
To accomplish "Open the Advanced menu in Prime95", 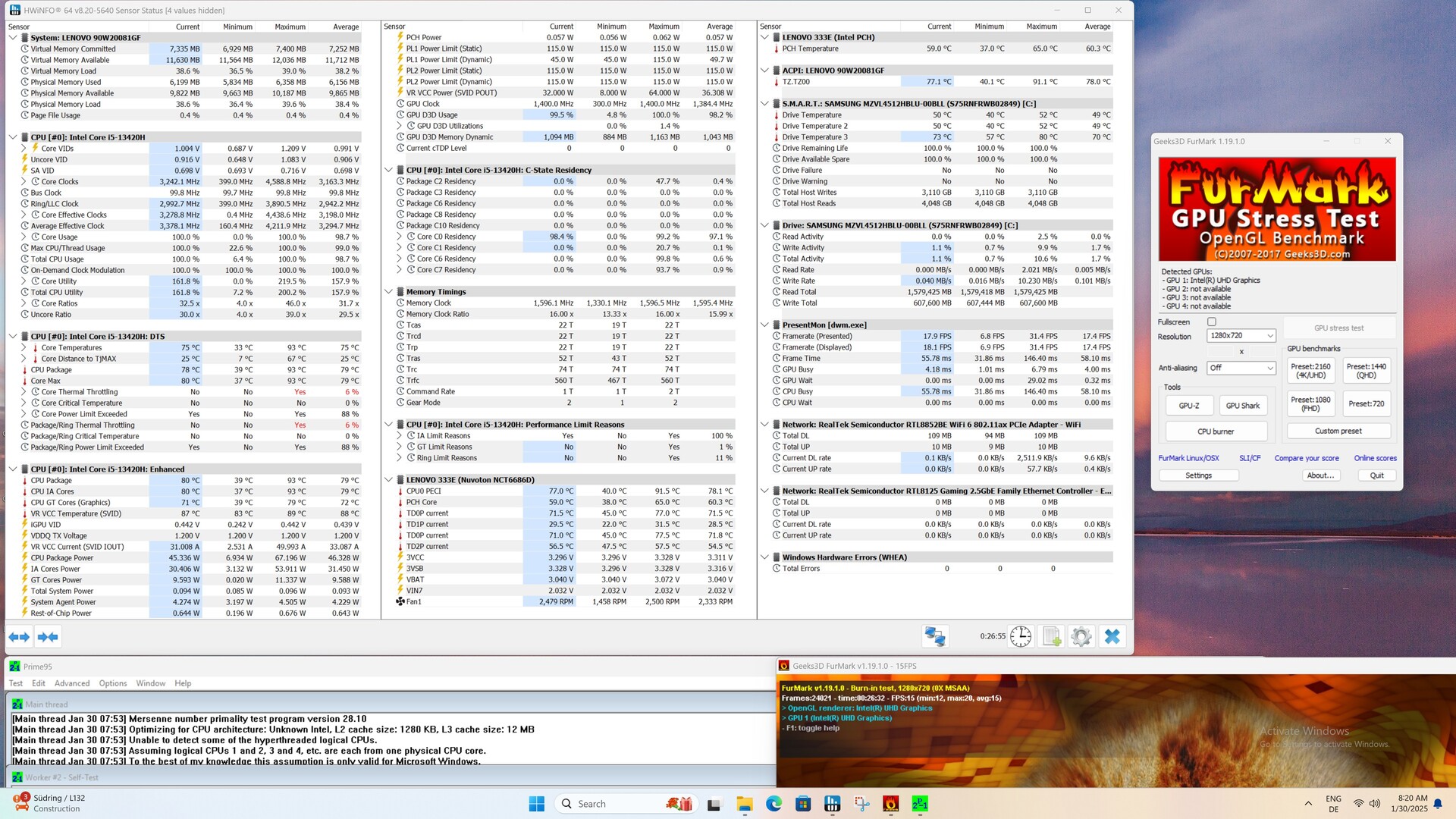I will coord(72,683).
